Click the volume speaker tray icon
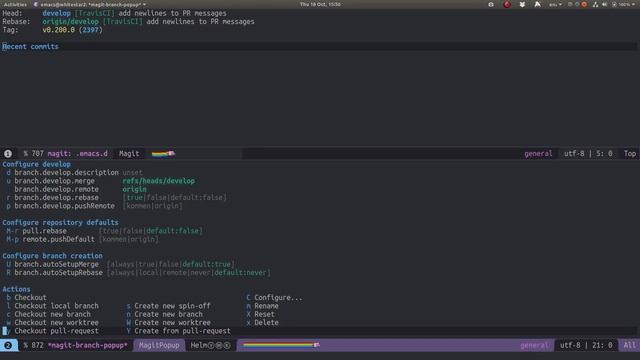Screen dimensions: 640x360 click(x=604, y=4)
